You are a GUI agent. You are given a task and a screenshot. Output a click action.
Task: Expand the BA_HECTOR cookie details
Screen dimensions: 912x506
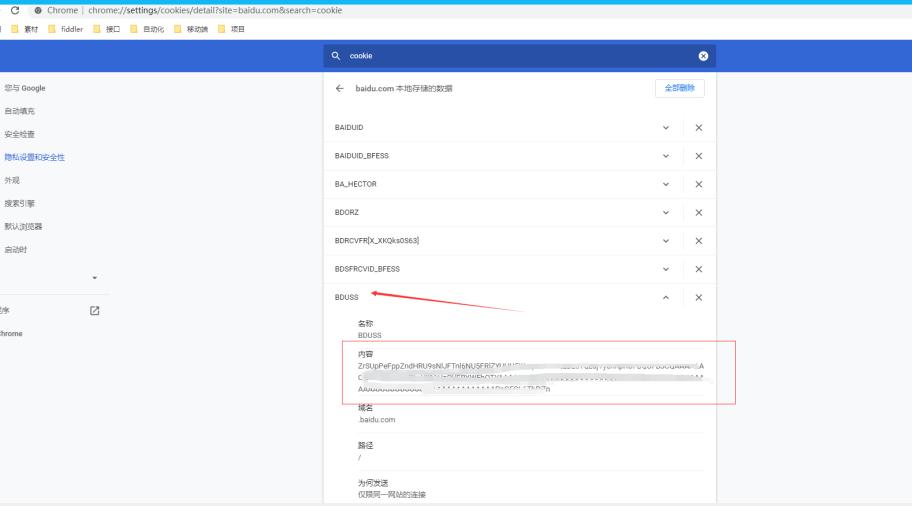[x=665, y=184]
